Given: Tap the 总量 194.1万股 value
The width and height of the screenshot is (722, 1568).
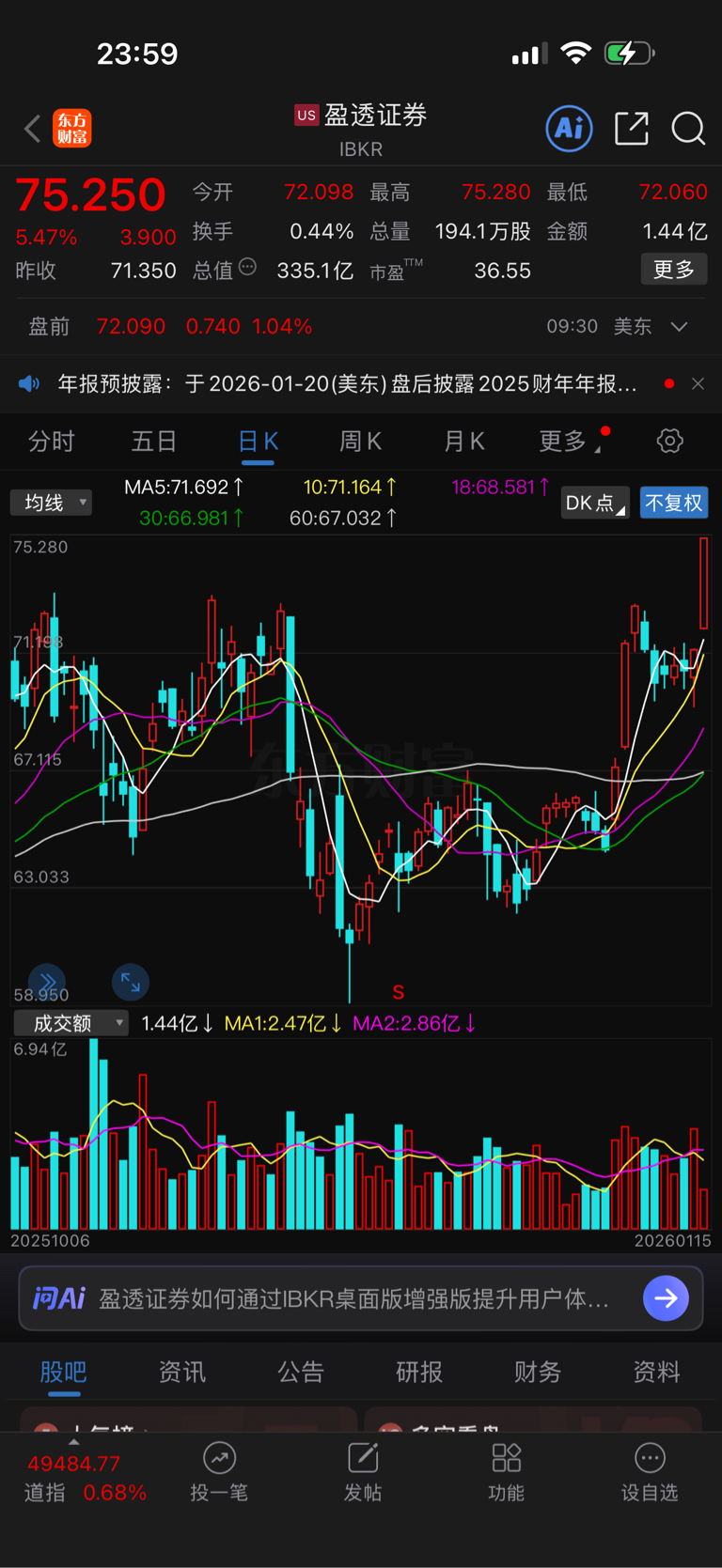Looking at the screenshot, I should 482,231.
